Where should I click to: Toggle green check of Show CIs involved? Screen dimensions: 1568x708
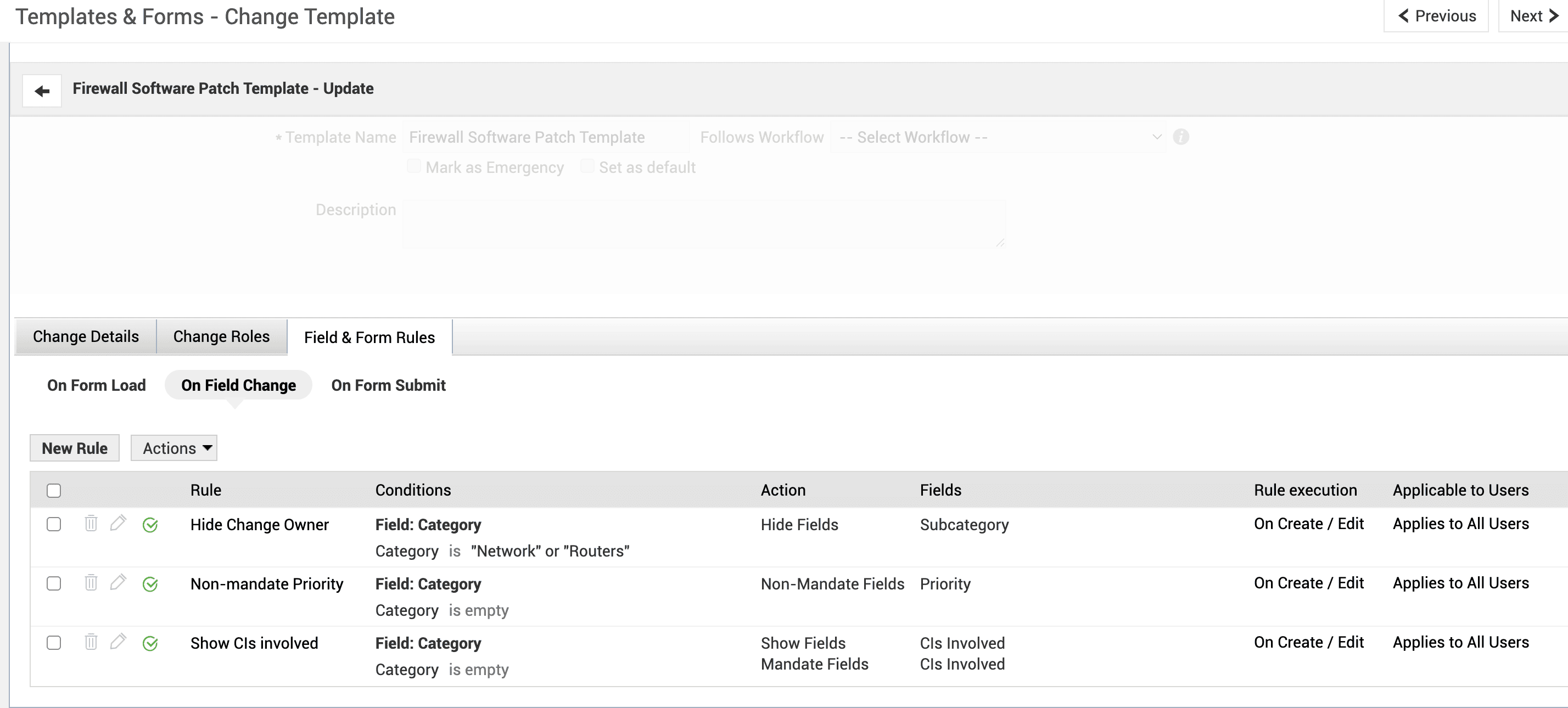coord(150,644)
